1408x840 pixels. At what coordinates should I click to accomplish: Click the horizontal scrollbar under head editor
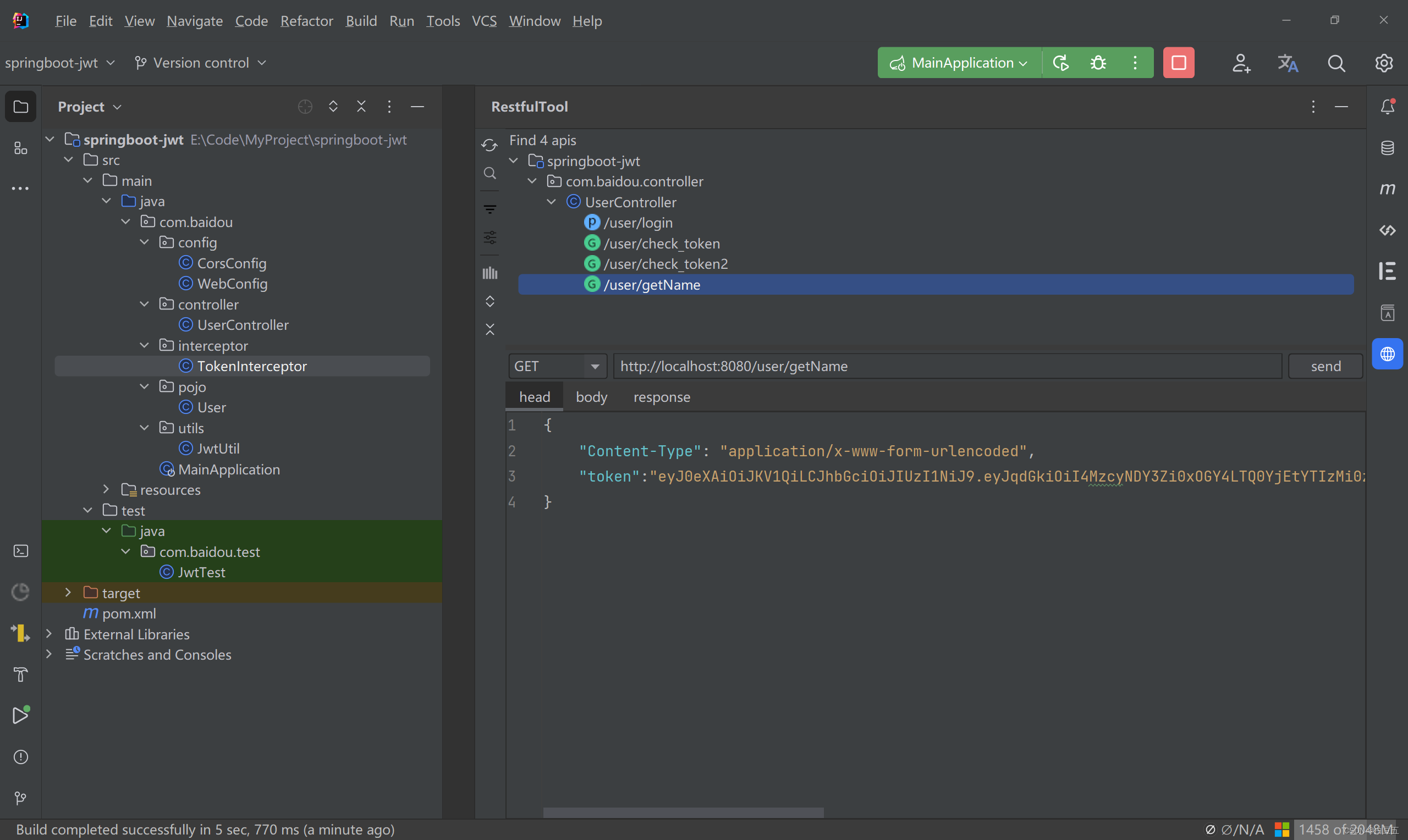pyautogui.click(x=683, y=813)
